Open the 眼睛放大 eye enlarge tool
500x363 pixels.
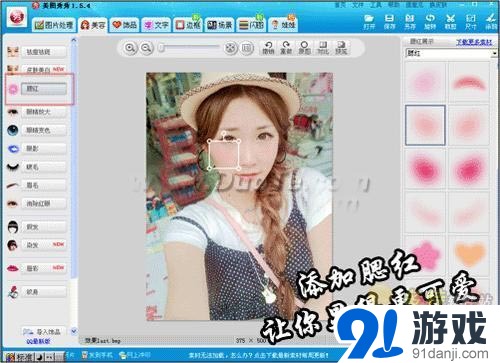tap(44, 112)
